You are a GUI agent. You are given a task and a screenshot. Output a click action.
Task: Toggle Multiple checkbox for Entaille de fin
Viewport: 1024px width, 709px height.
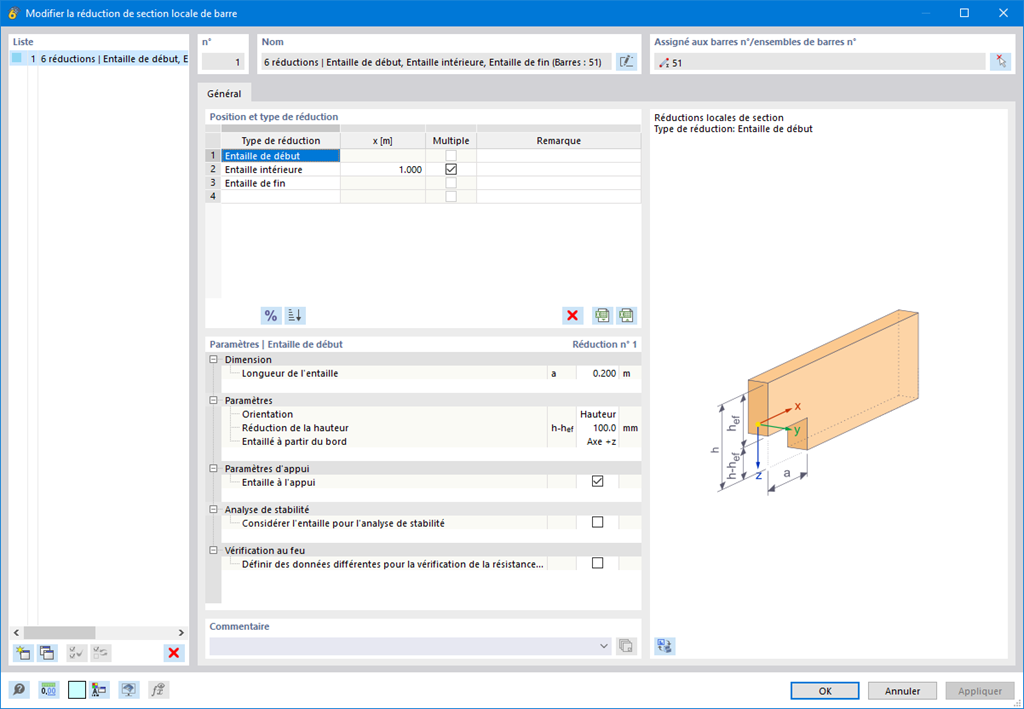click(451, 183)
